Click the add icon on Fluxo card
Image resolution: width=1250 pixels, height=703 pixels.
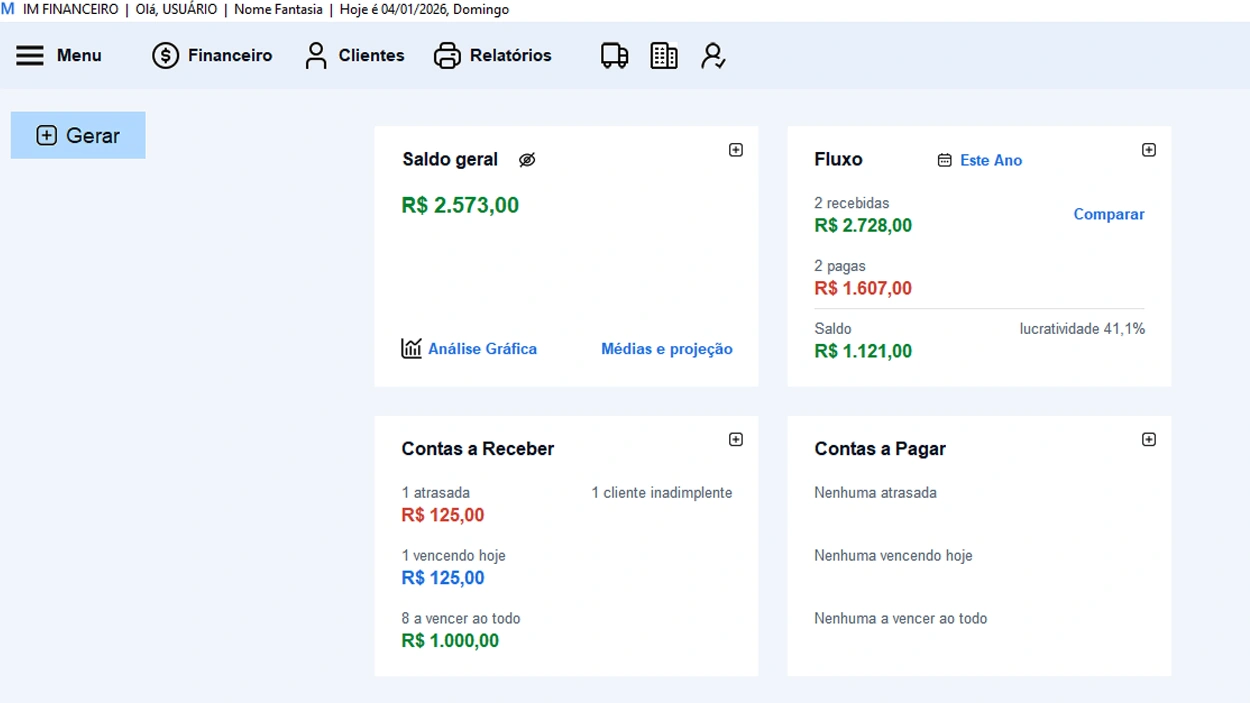pyautogui.click(x=1149, y=149)
